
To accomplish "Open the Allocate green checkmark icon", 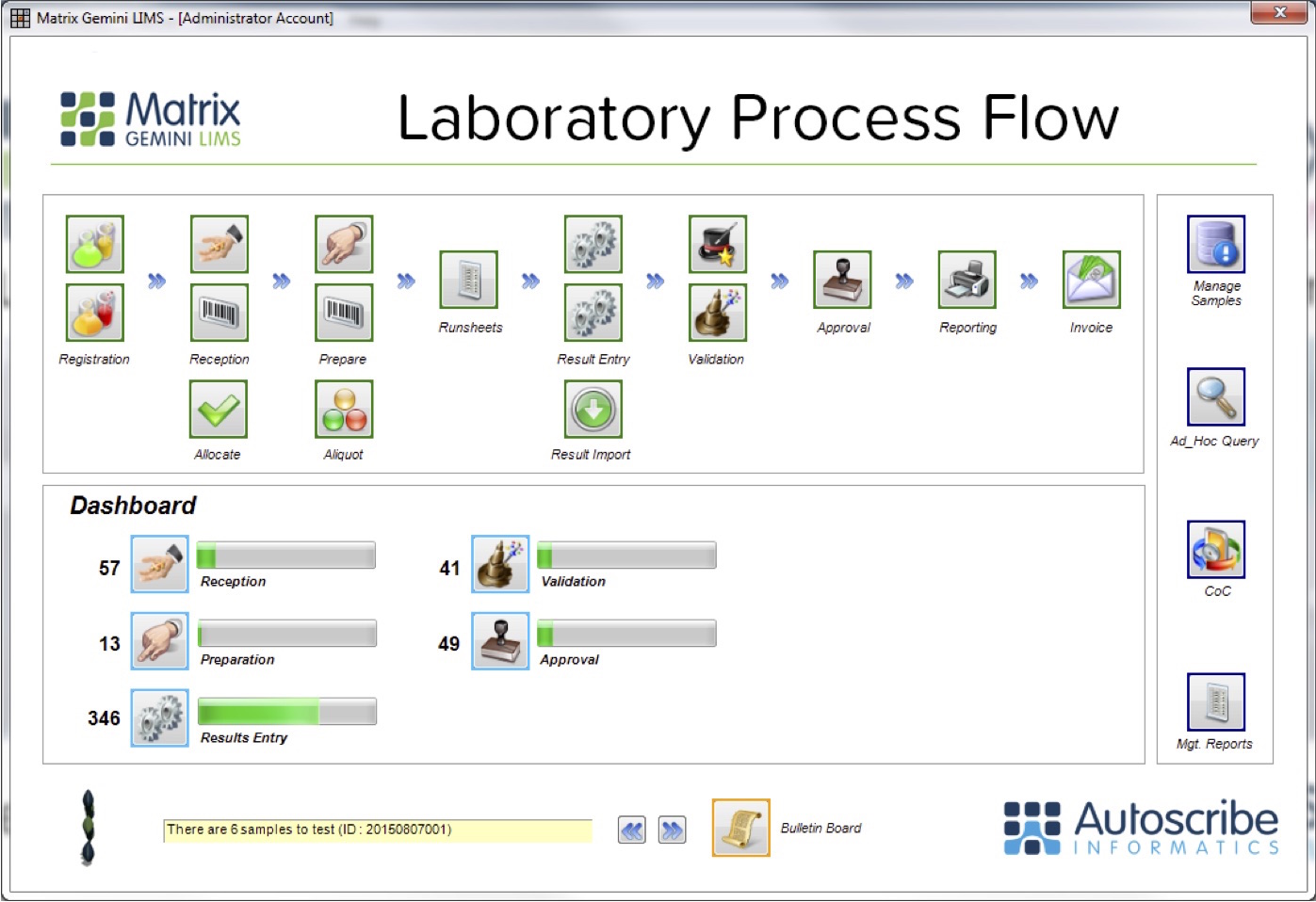I will [218, 409].
